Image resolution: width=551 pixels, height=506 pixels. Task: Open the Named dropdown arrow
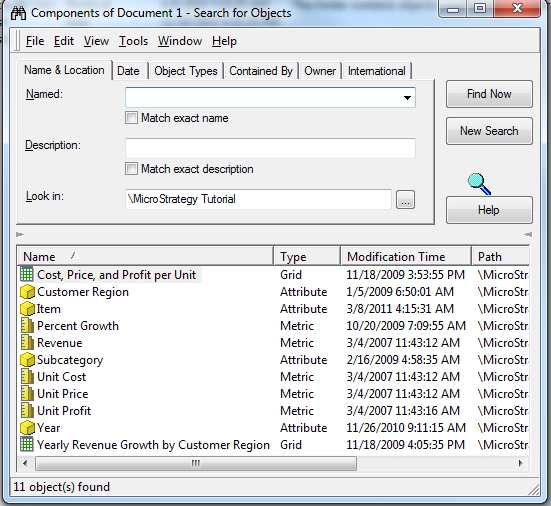click(407, 97)
